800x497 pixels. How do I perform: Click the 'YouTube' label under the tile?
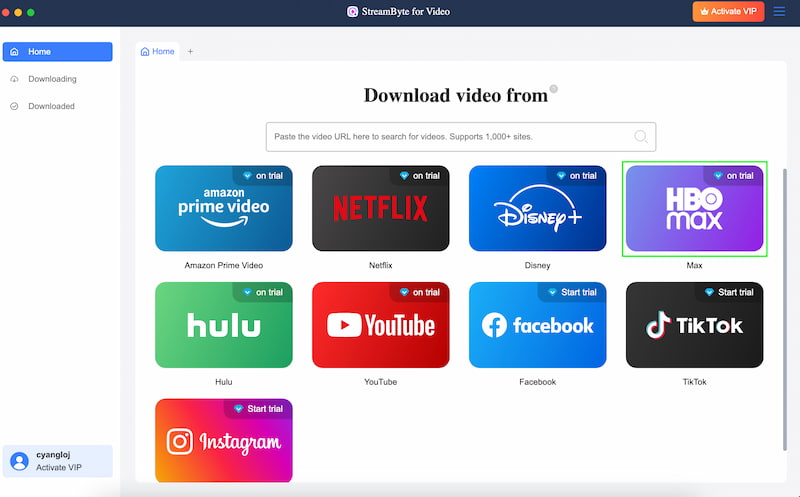tap(381, 382)
